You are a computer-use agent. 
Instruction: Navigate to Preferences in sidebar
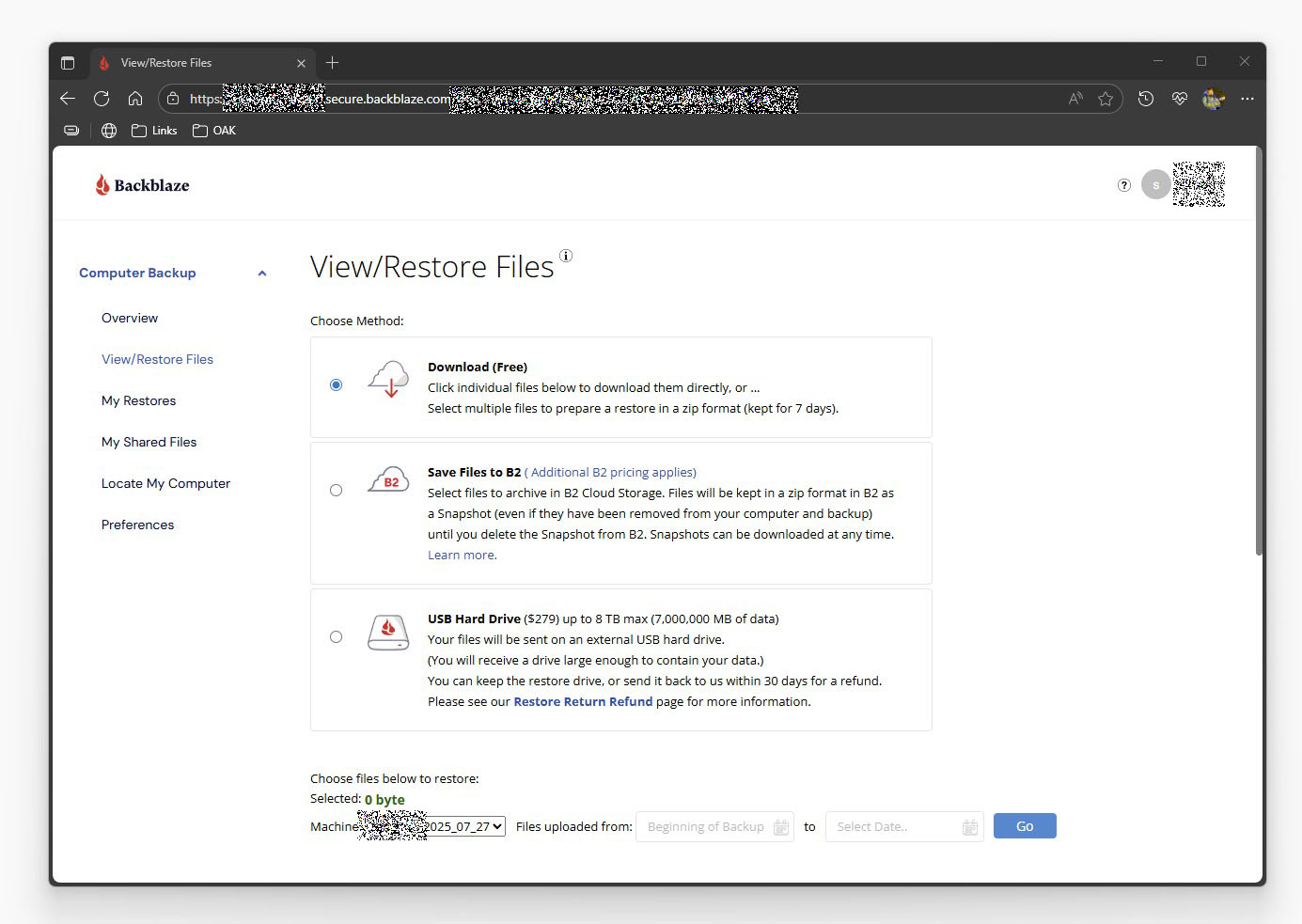click(x=137, y=525)
